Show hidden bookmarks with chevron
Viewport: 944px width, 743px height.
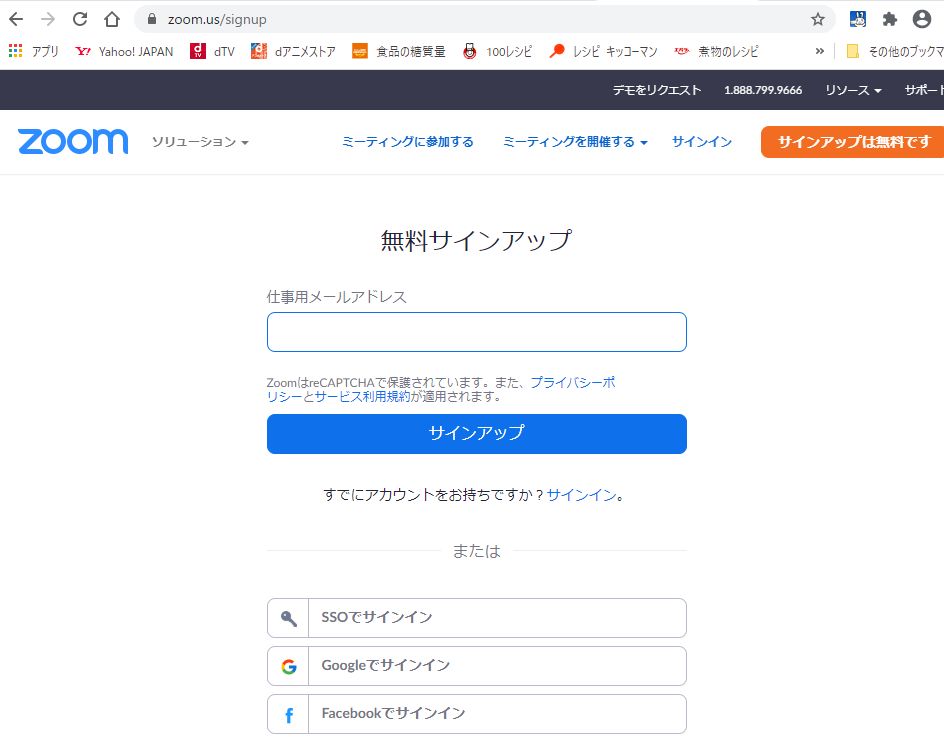tap(820, 51)
